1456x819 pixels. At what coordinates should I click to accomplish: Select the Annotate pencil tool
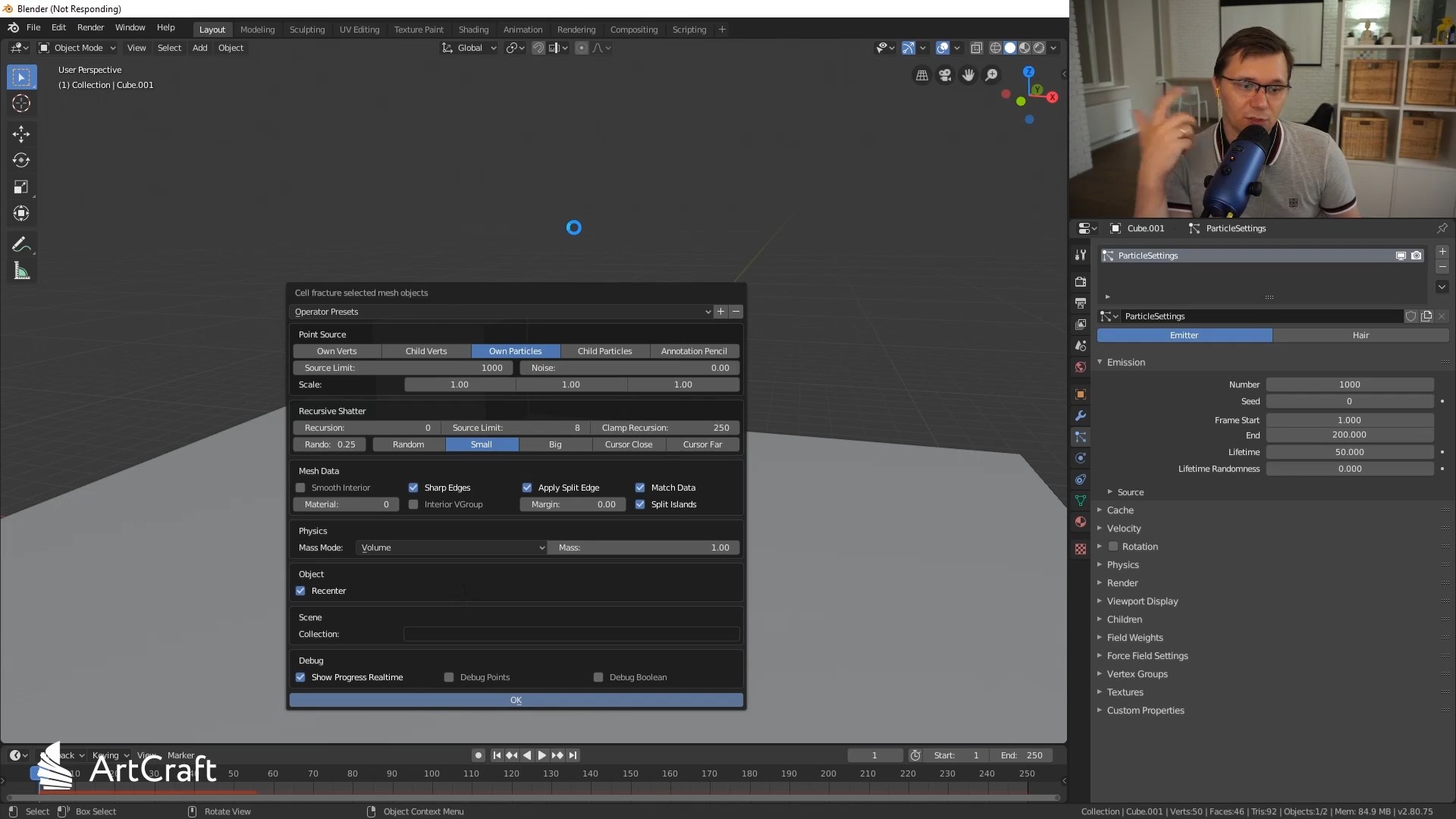tap(21, 245)
